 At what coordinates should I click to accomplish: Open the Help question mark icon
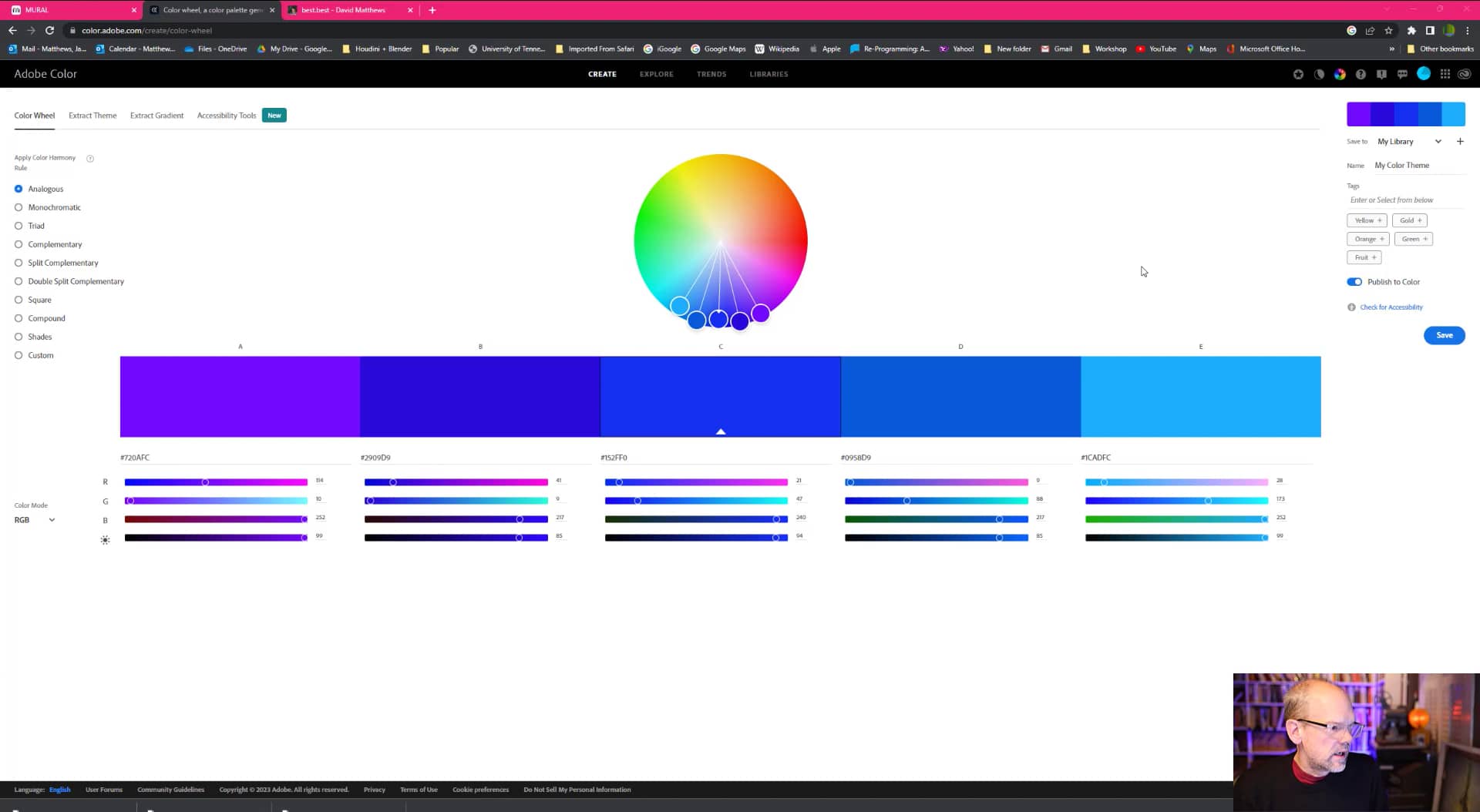(1361, 74)
